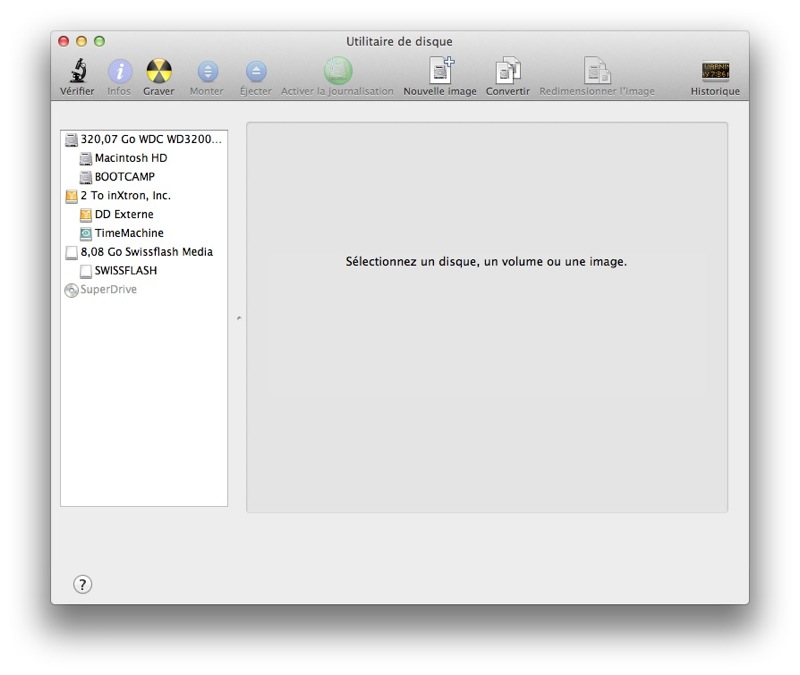This screenshot has height=675, width=800.
Task: Select the BOOTCAMP volume
Action: 124,177
